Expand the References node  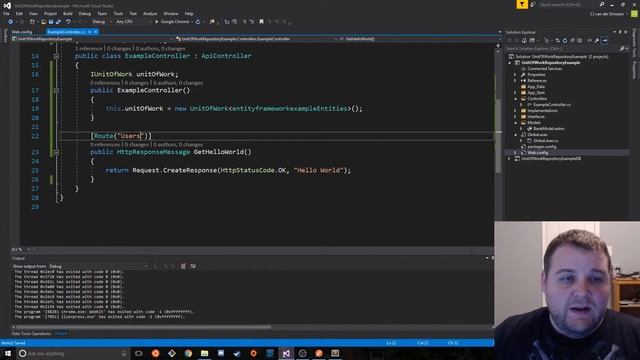coord(516,81)
